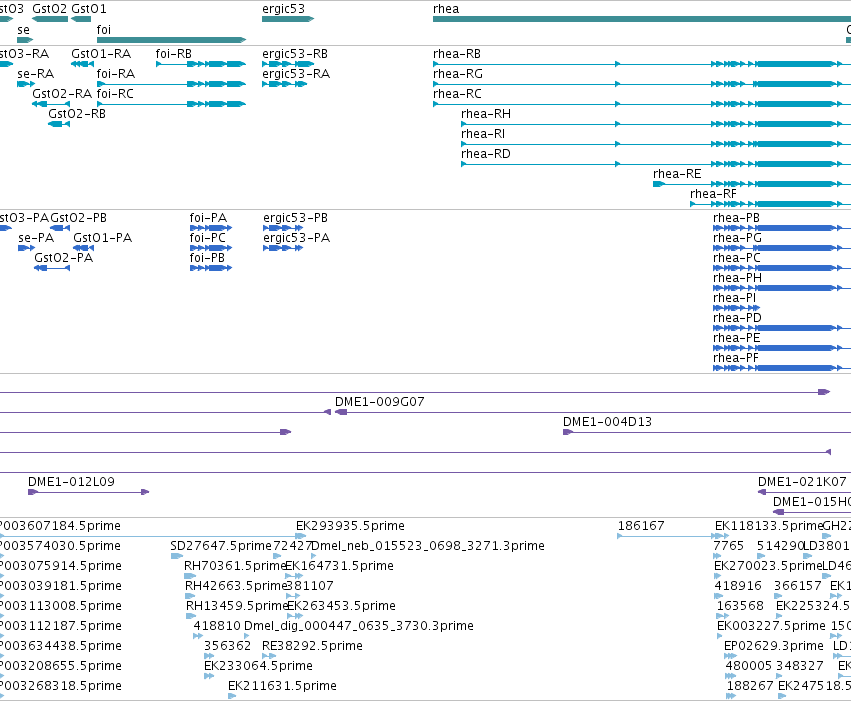
Task: Select transcript rhea-RE
Action: click(752, 184)
